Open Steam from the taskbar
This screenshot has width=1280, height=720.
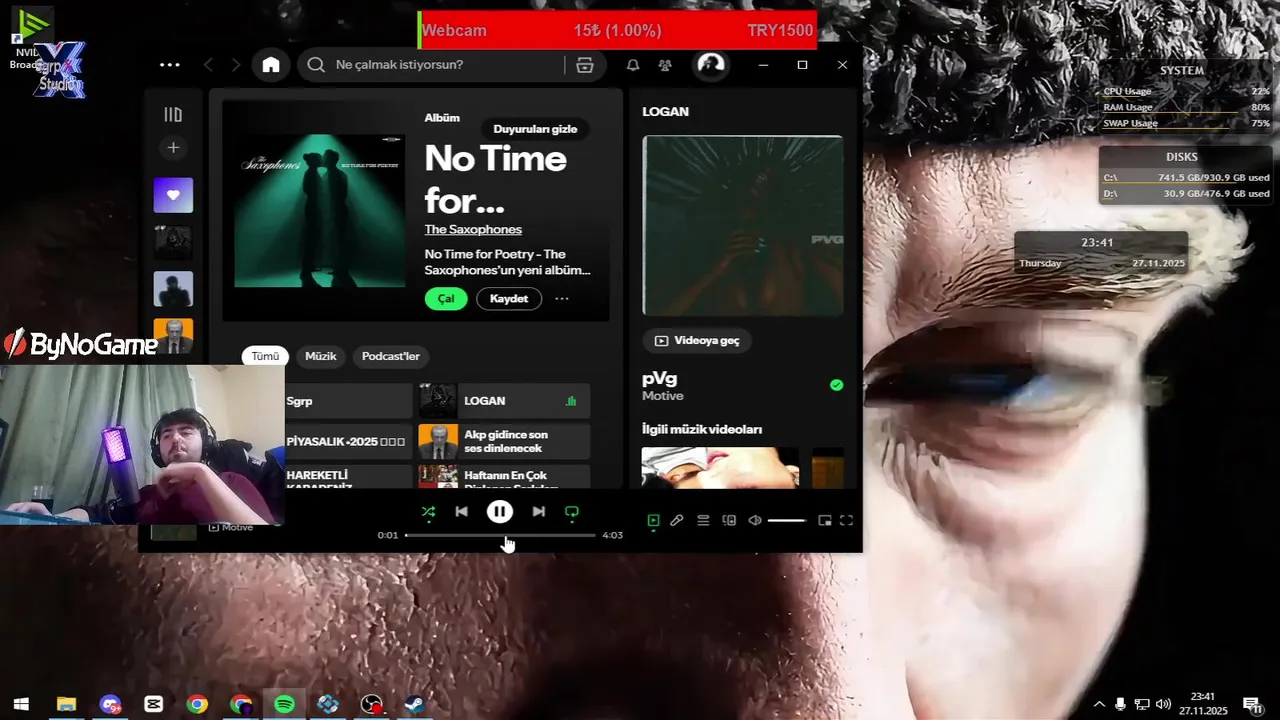click(x=414, y=704)
